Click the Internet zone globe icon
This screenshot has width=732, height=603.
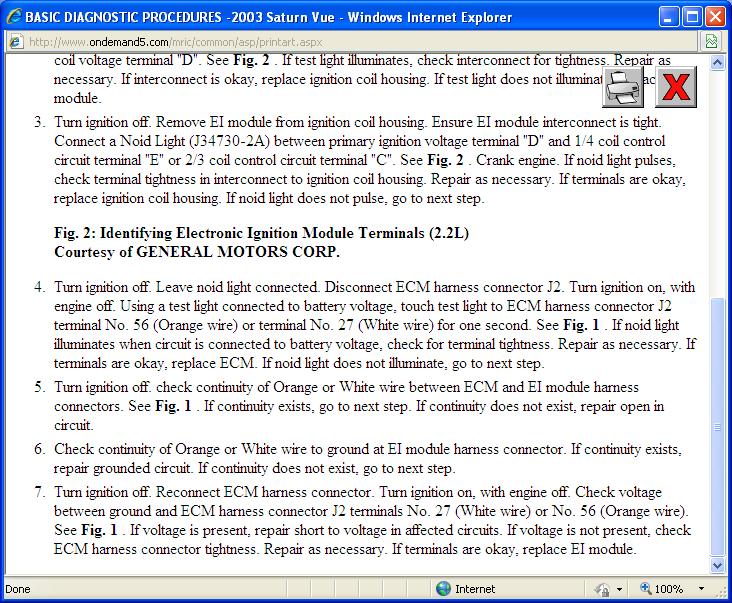443,589
